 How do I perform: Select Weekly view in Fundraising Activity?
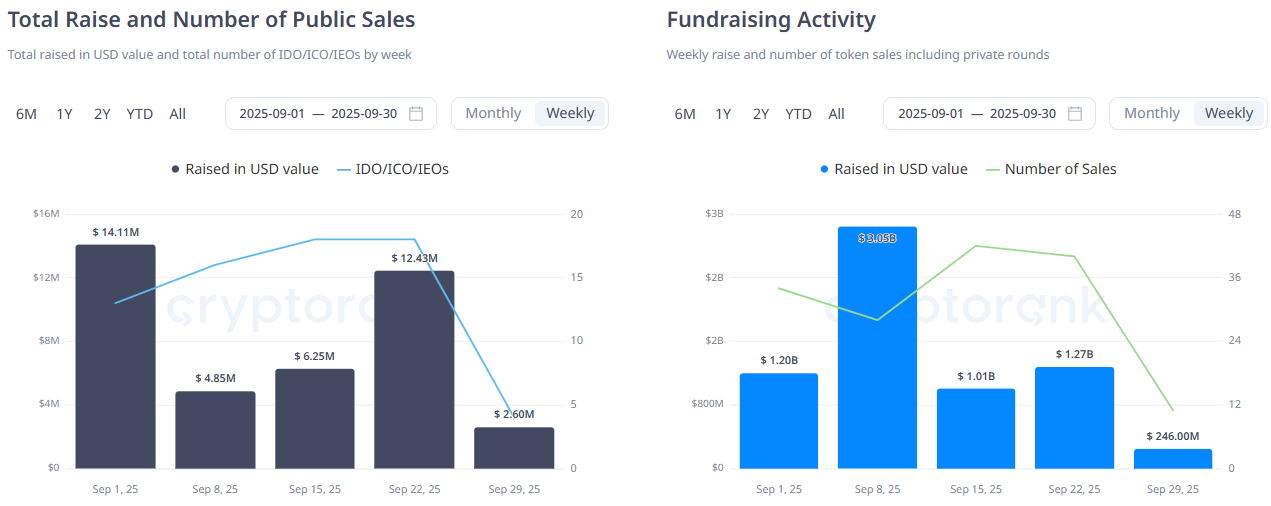coord(1228,114)
